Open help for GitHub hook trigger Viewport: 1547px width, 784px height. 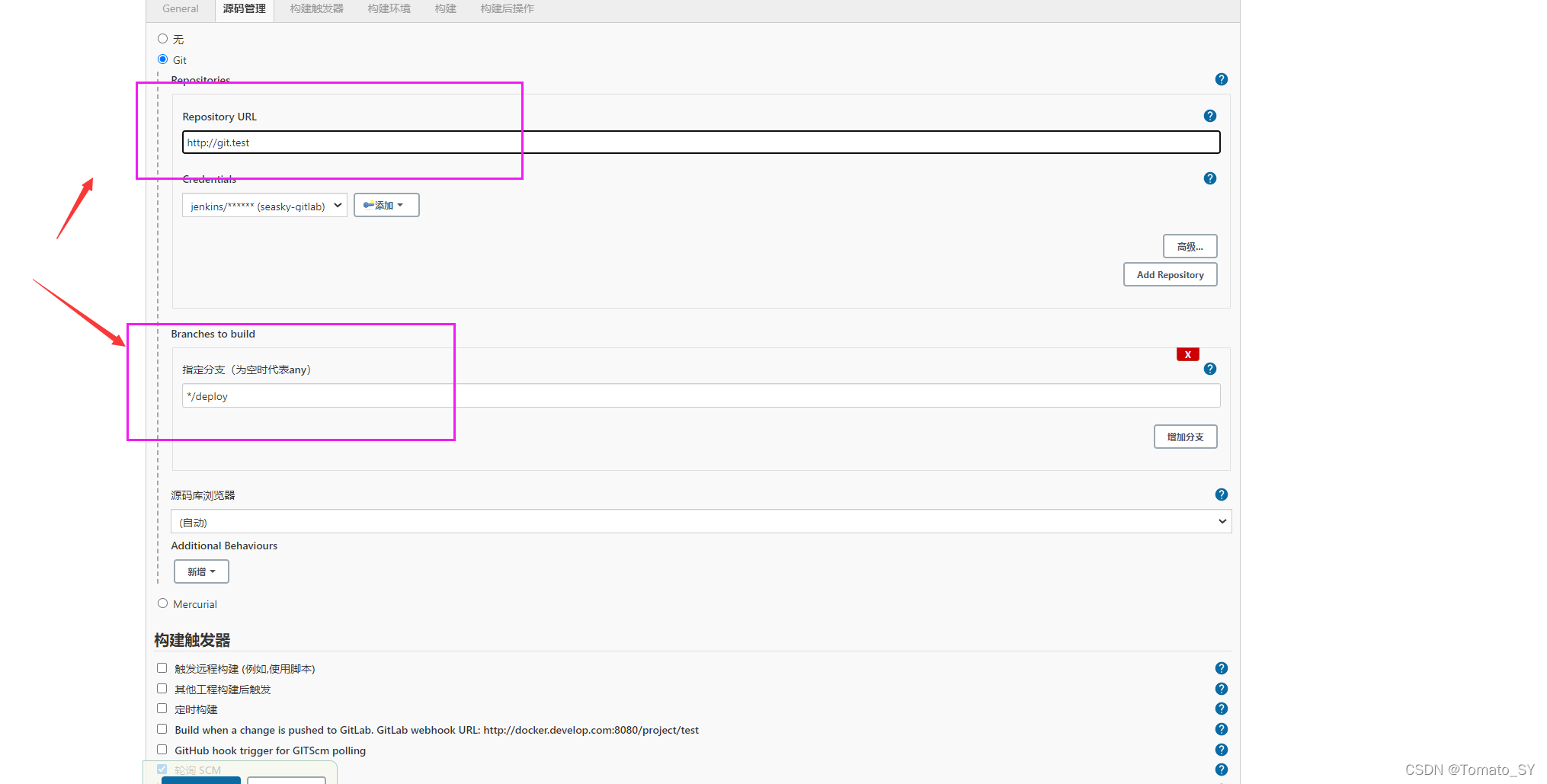1221,750
